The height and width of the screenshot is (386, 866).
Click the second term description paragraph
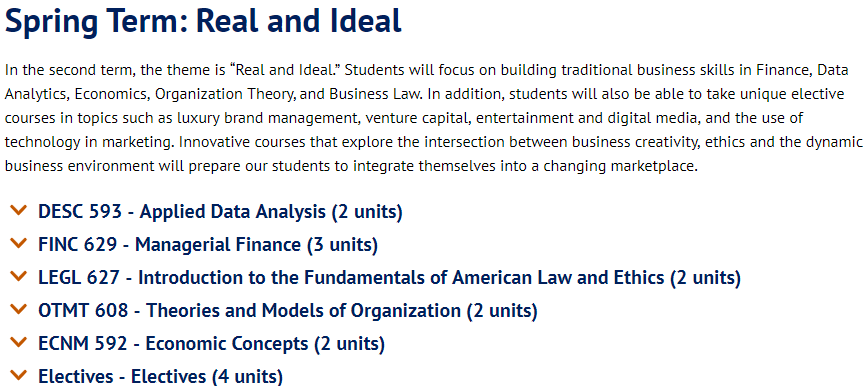pyautogui.click(x=433, y=118)
